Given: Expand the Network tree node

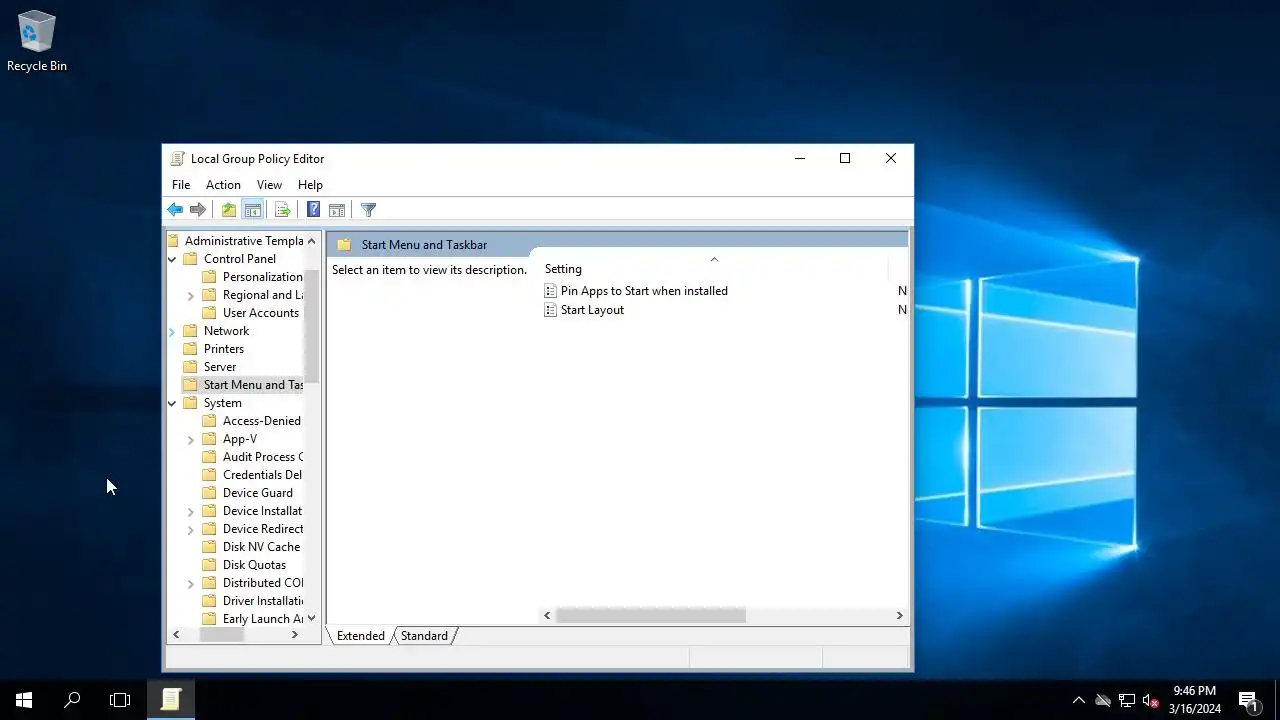Looking at the screenshot, I should click(172, 331).
